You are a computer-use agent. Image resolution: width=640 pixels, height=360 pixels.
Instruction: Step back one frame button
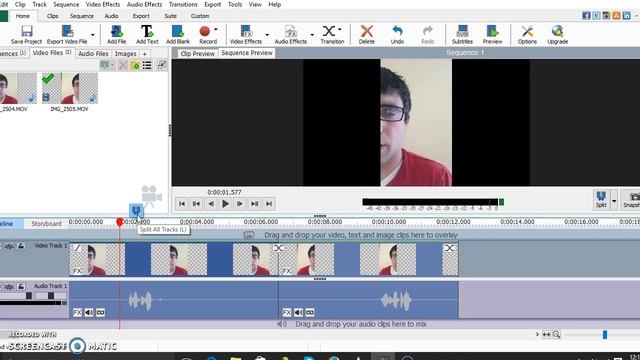[x=211, y=204]
